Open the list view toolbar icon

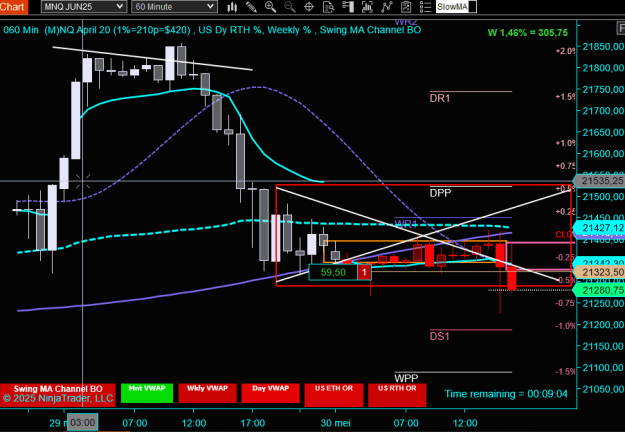pyautogui.click(x=425, y=7)
